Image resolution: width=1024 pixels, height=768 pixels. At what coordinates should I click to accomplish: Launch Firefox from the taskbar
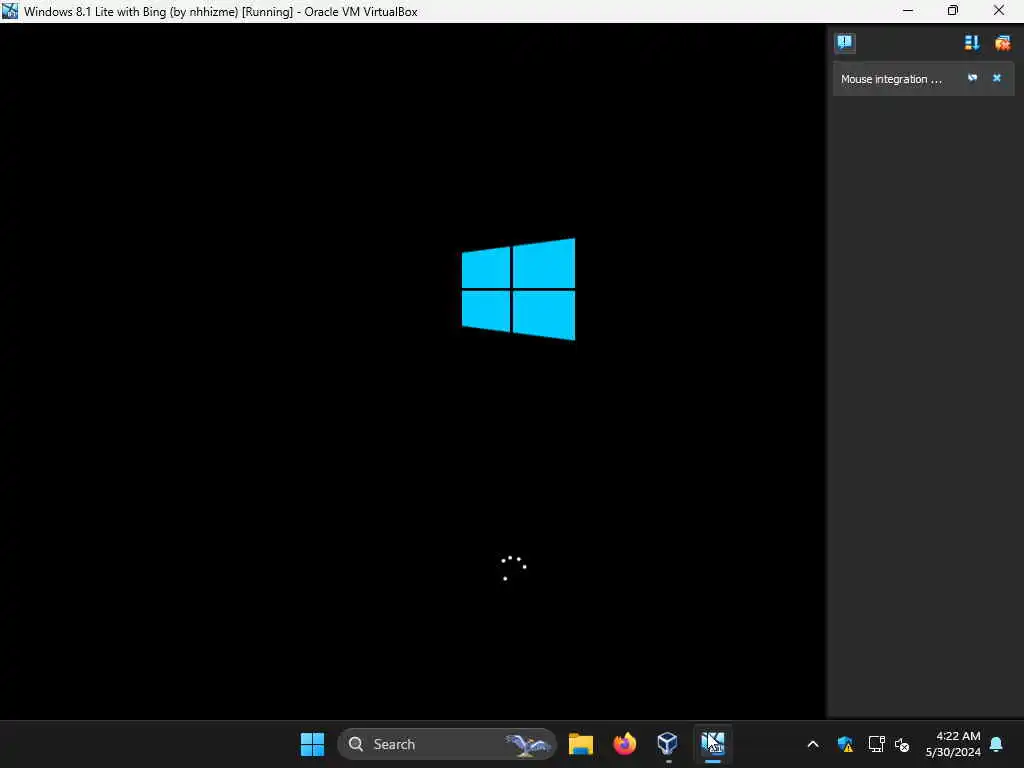[624, 744]
